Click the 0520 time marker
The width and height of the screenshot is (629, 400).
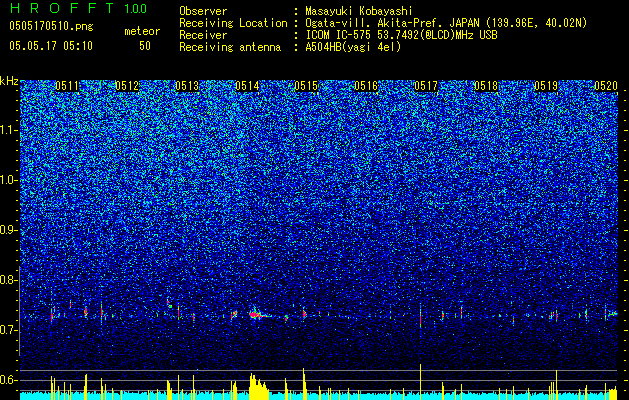606,86
